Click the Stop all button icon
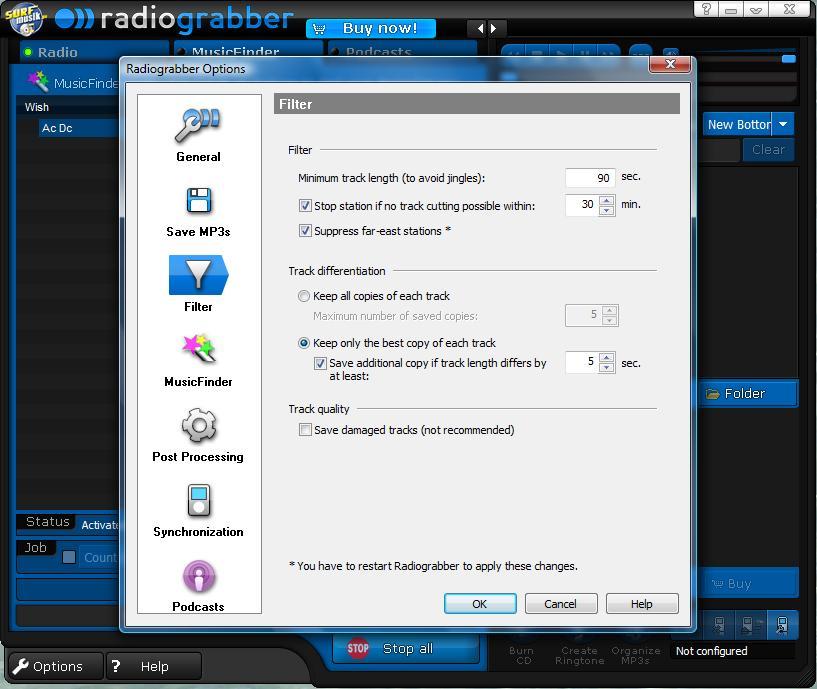This screenshot has width=817, height=689. pos(357,648)
